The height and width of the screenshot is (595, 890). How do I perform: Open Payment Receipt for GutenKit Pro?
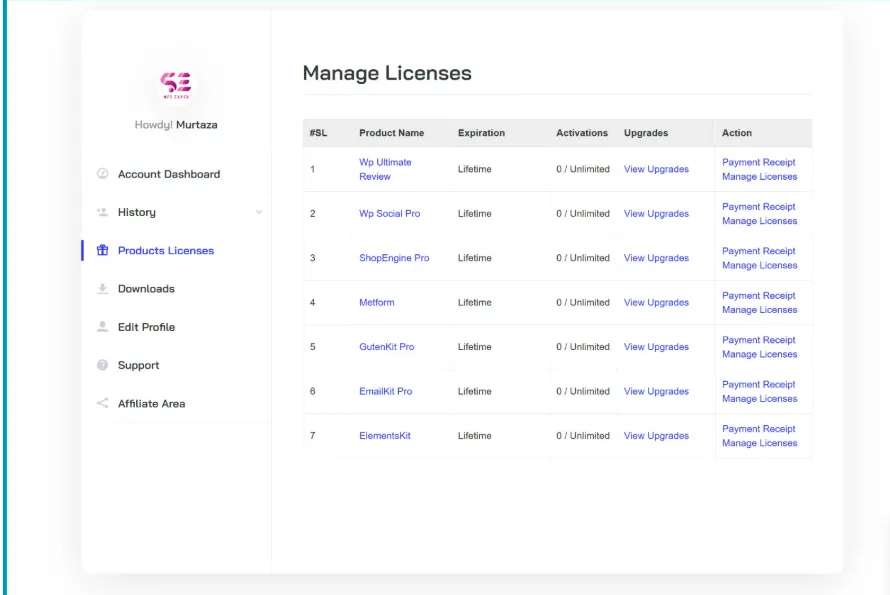[x=758, y=340]
